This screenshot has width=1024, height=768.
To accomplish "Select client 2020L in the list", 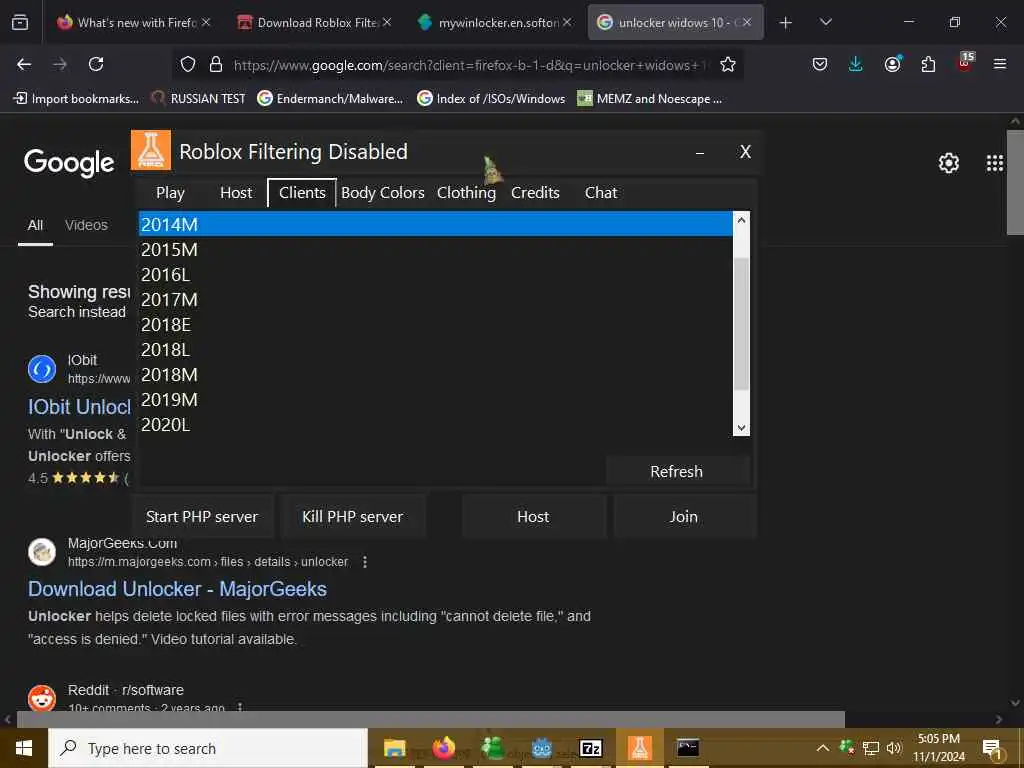I will click(436, 424).
